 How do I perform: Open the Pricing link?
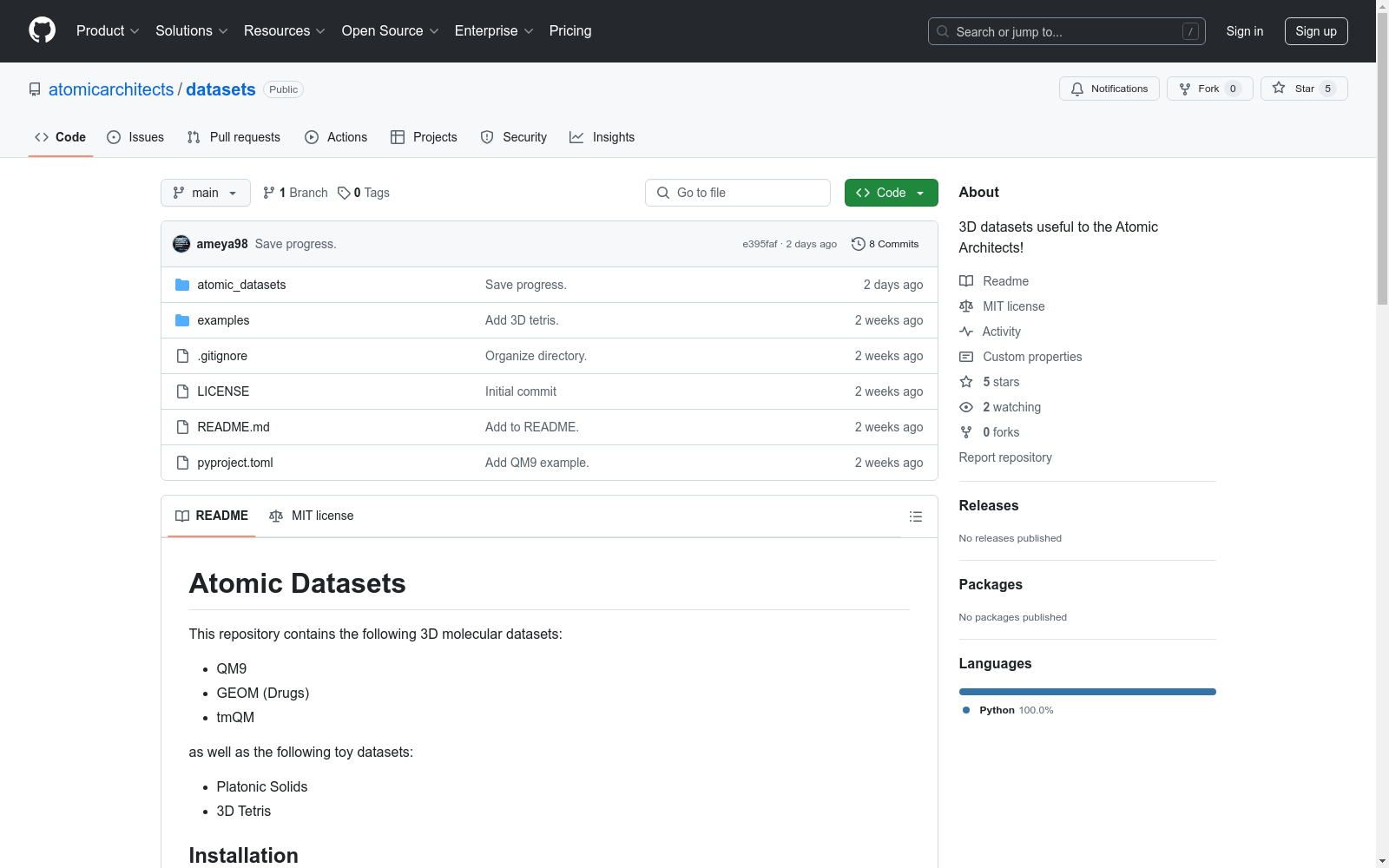[x=570, y=30]
